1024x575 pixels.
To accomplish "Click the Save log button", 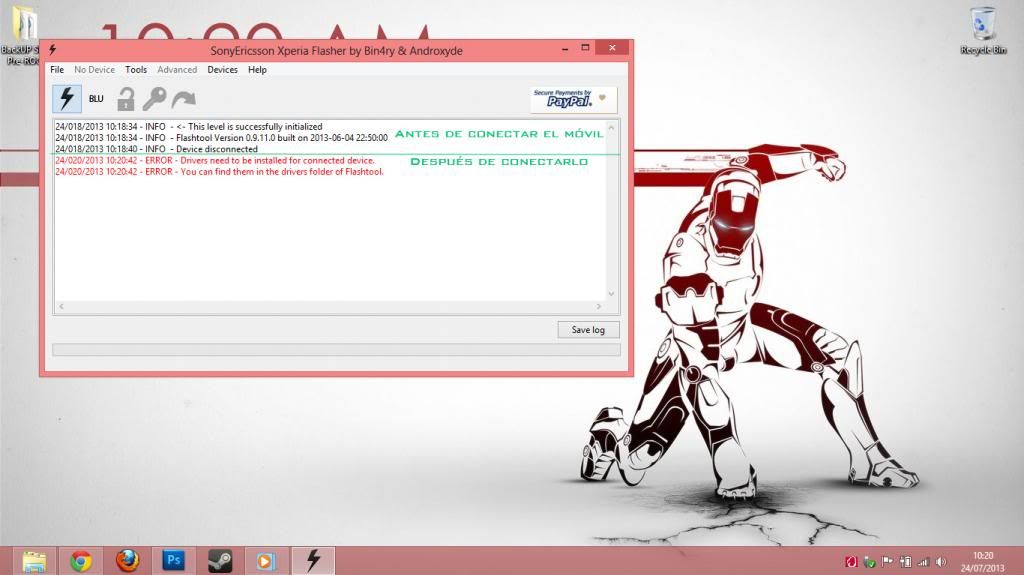I will (588, 330).
